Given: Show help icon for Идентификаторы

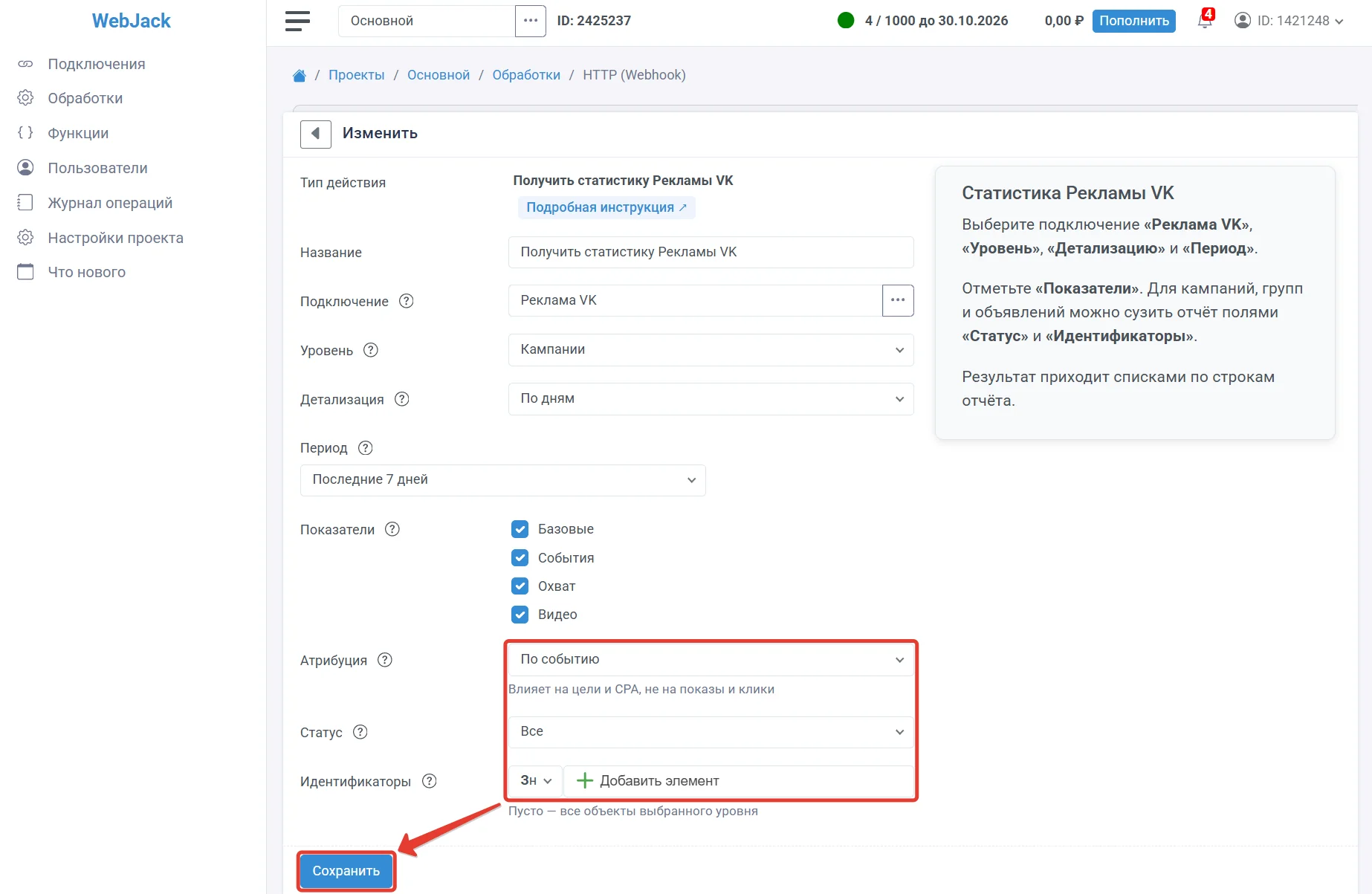Looking at the screenshot, I should pos(430,781).
